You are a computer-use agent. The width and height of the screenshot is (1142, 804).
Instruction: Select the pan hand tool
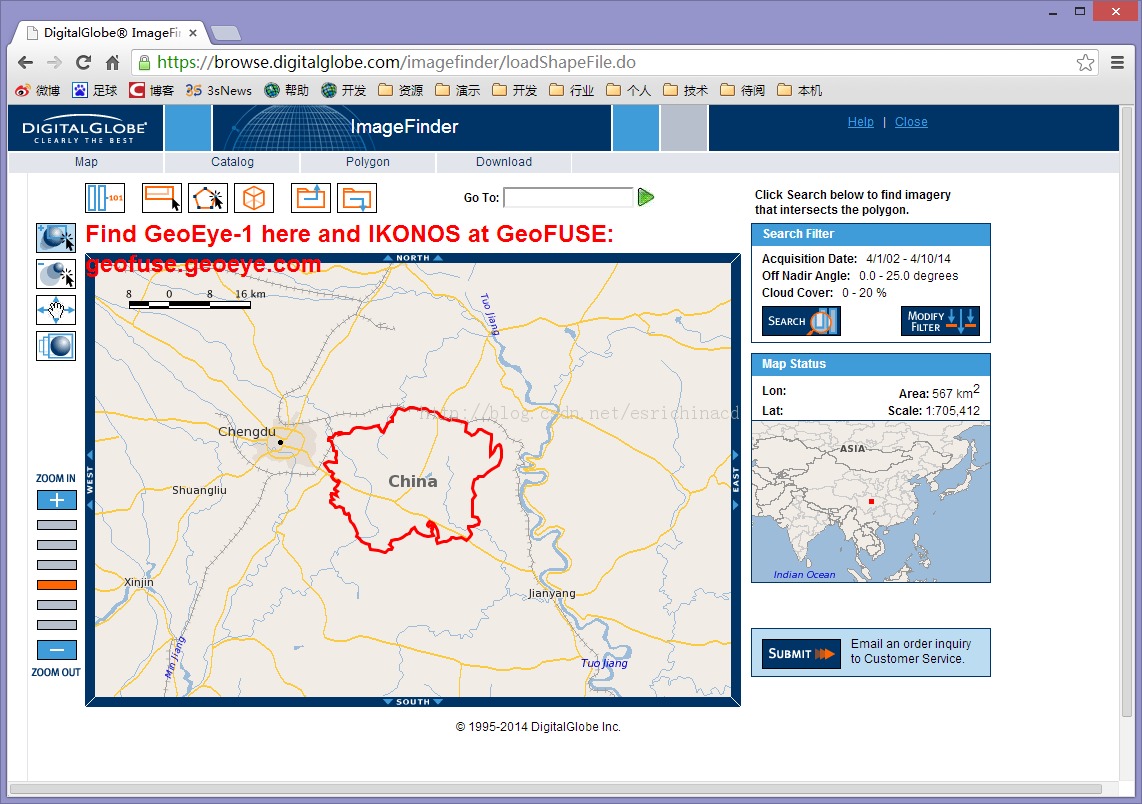click(x=56, y=310)
